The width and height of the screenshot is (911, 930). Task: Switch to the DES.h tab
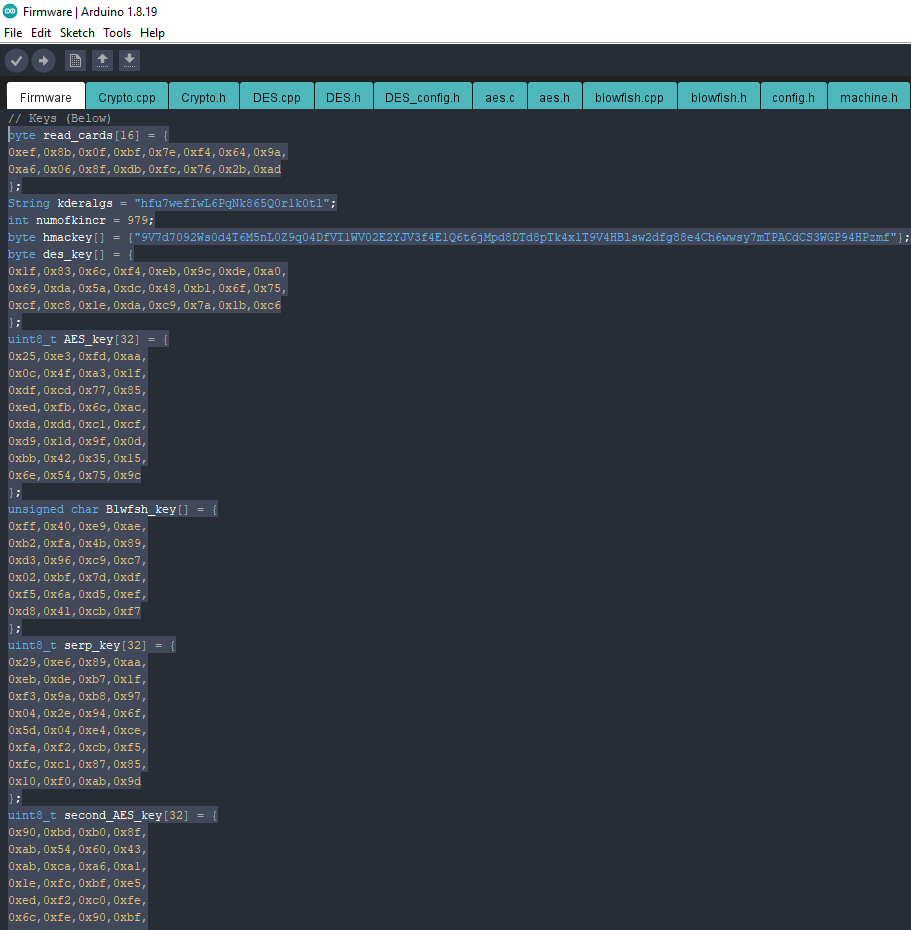coord(343,97)
